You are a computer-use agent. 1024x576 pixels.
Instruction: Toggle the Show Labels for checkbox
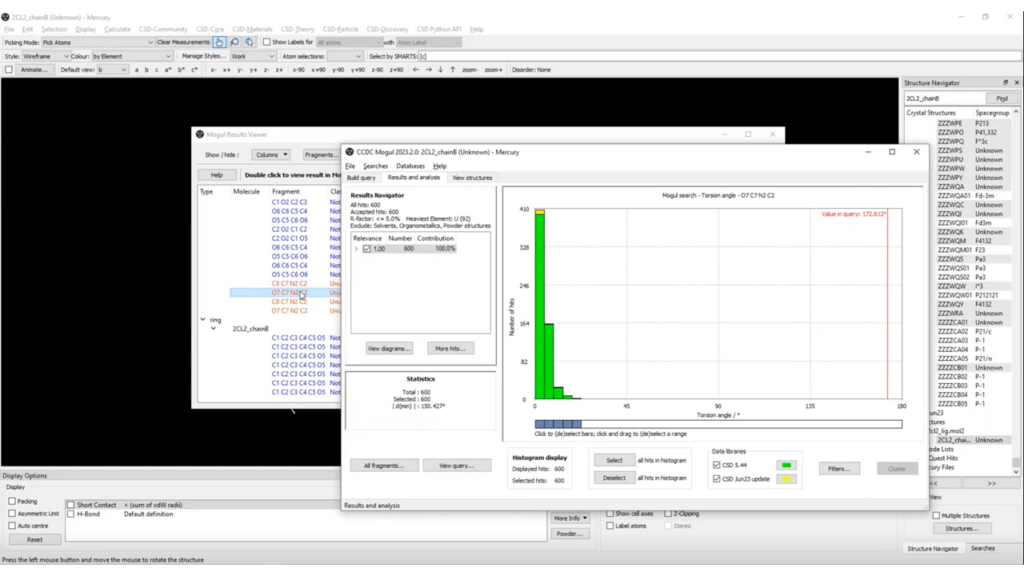tap(267, 43)
